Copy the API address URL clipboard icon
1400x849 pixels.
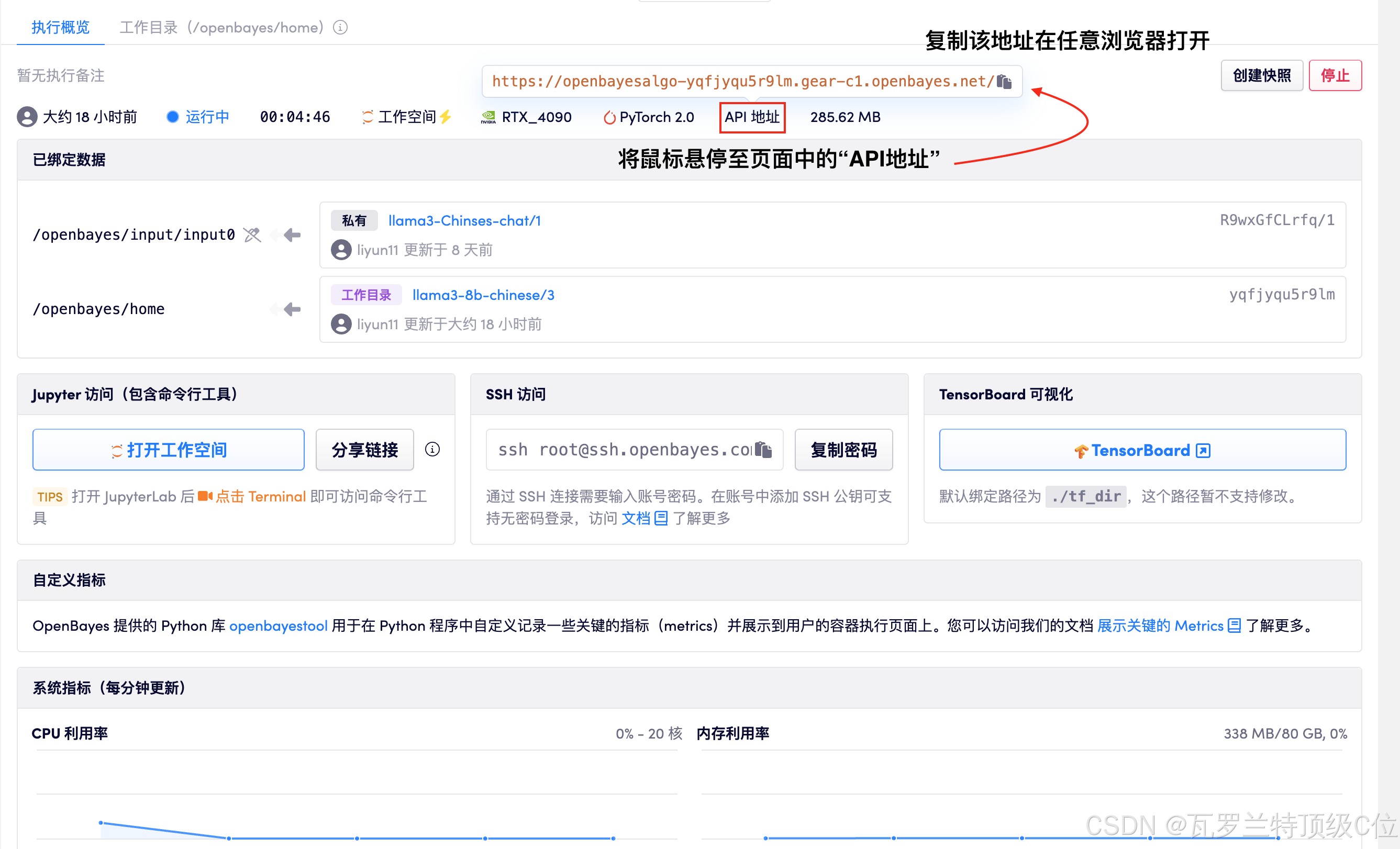(x=1004, y=82)
